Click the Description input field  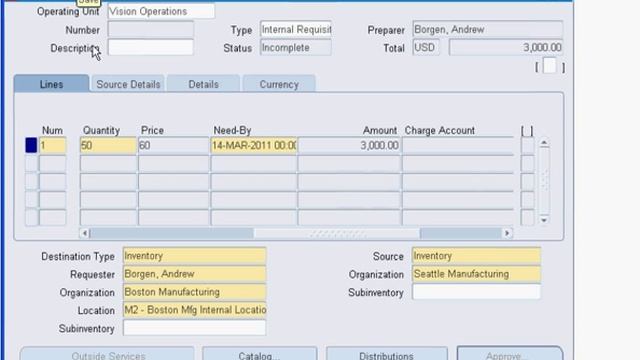point(151,48)
